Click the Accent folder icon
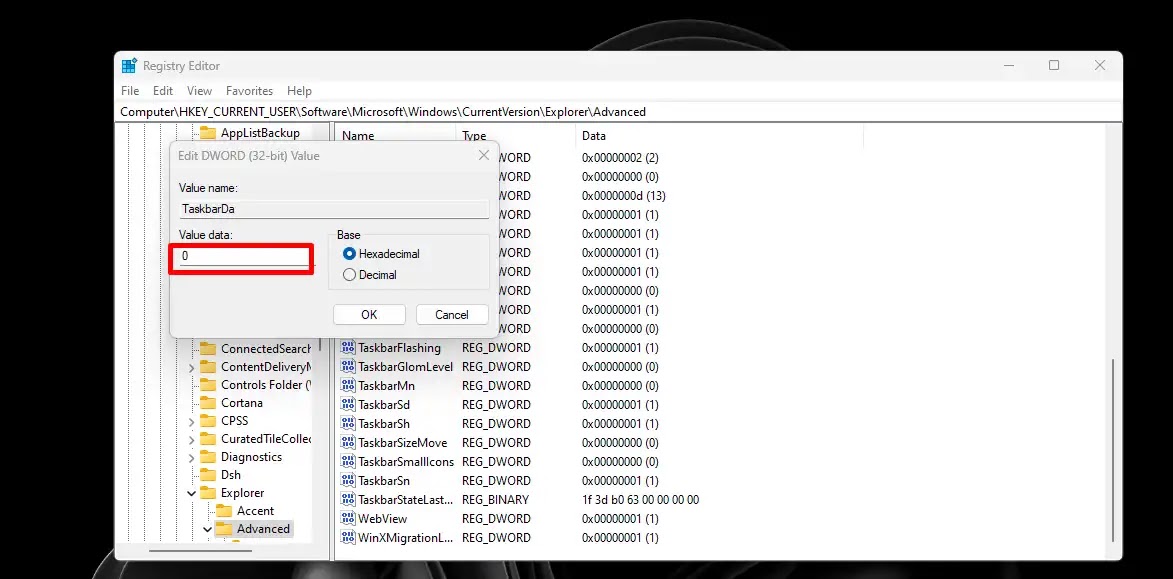The width and height of the screenshot is (1173, 579). coord(224,511)
